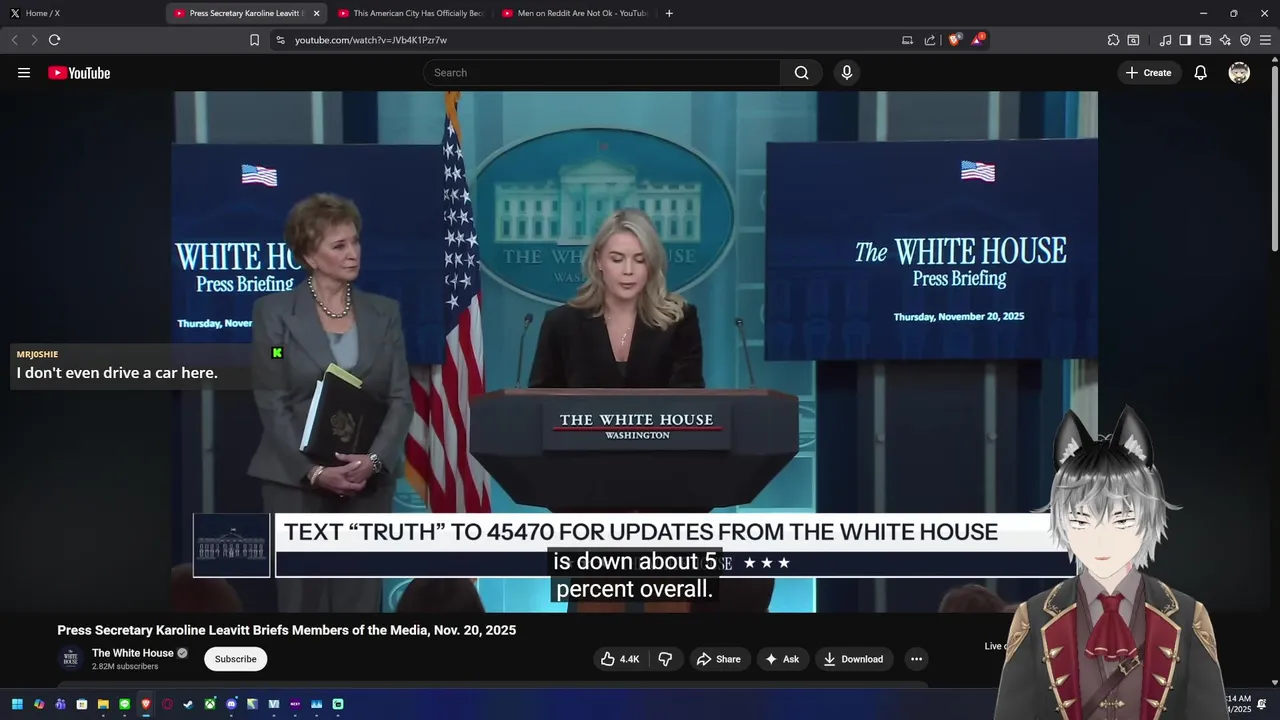Open the tab search icon in toolbar
This screenshot has height=720, width=1280.
pos(1133,40)
